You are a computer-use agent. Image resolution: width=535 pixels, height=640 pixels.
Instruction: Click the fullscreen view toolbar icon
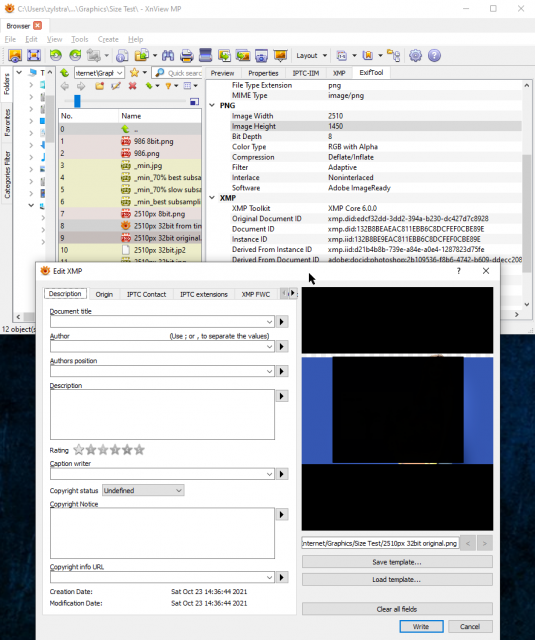pos(34,56)
